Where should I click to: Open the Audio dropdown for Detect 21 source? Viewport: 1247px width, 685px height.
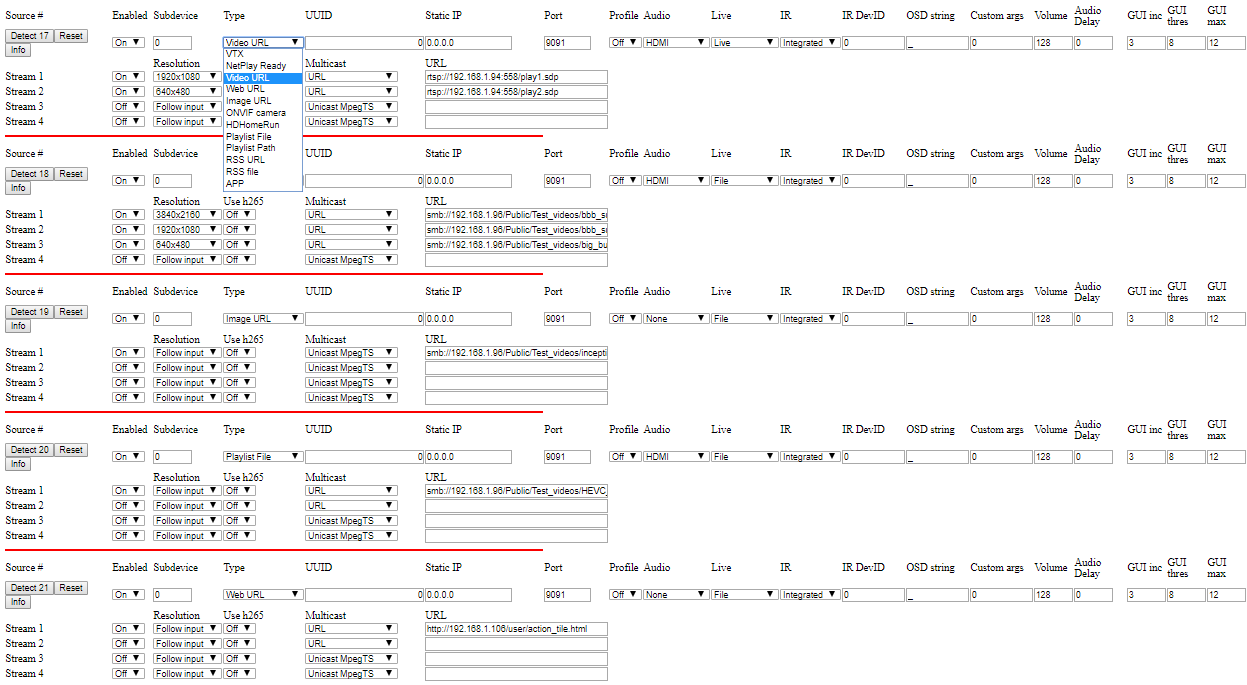tap(675, 595)
